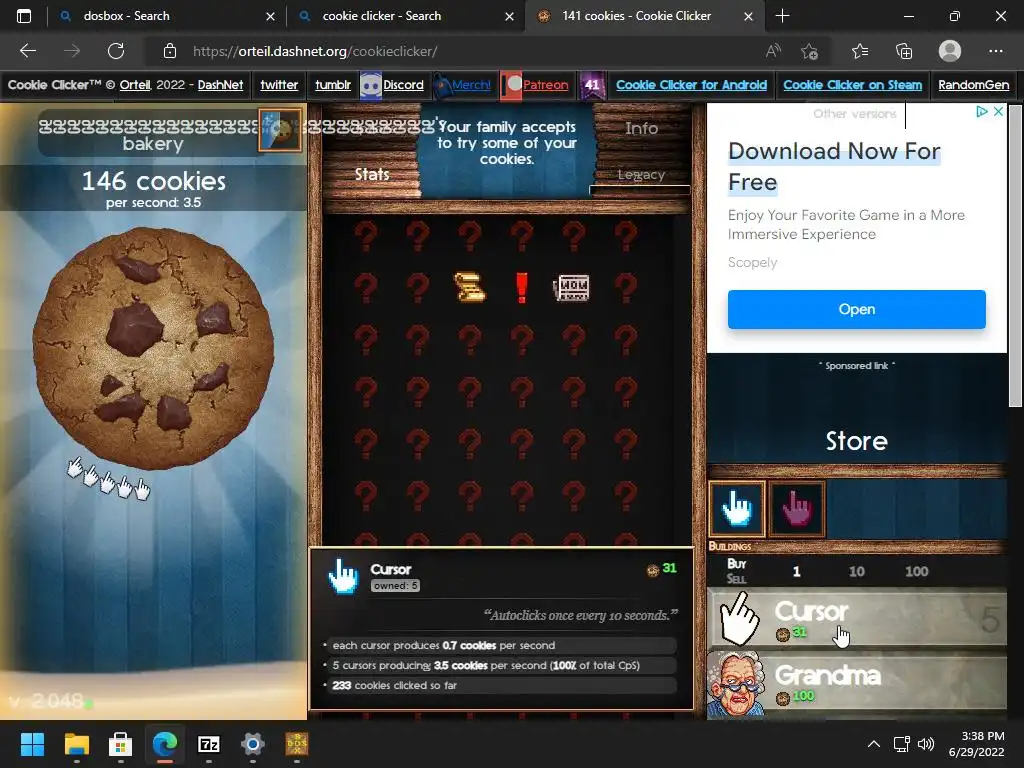Open browser Settings and more menu
1024x768 pixels.
[995, 51]
